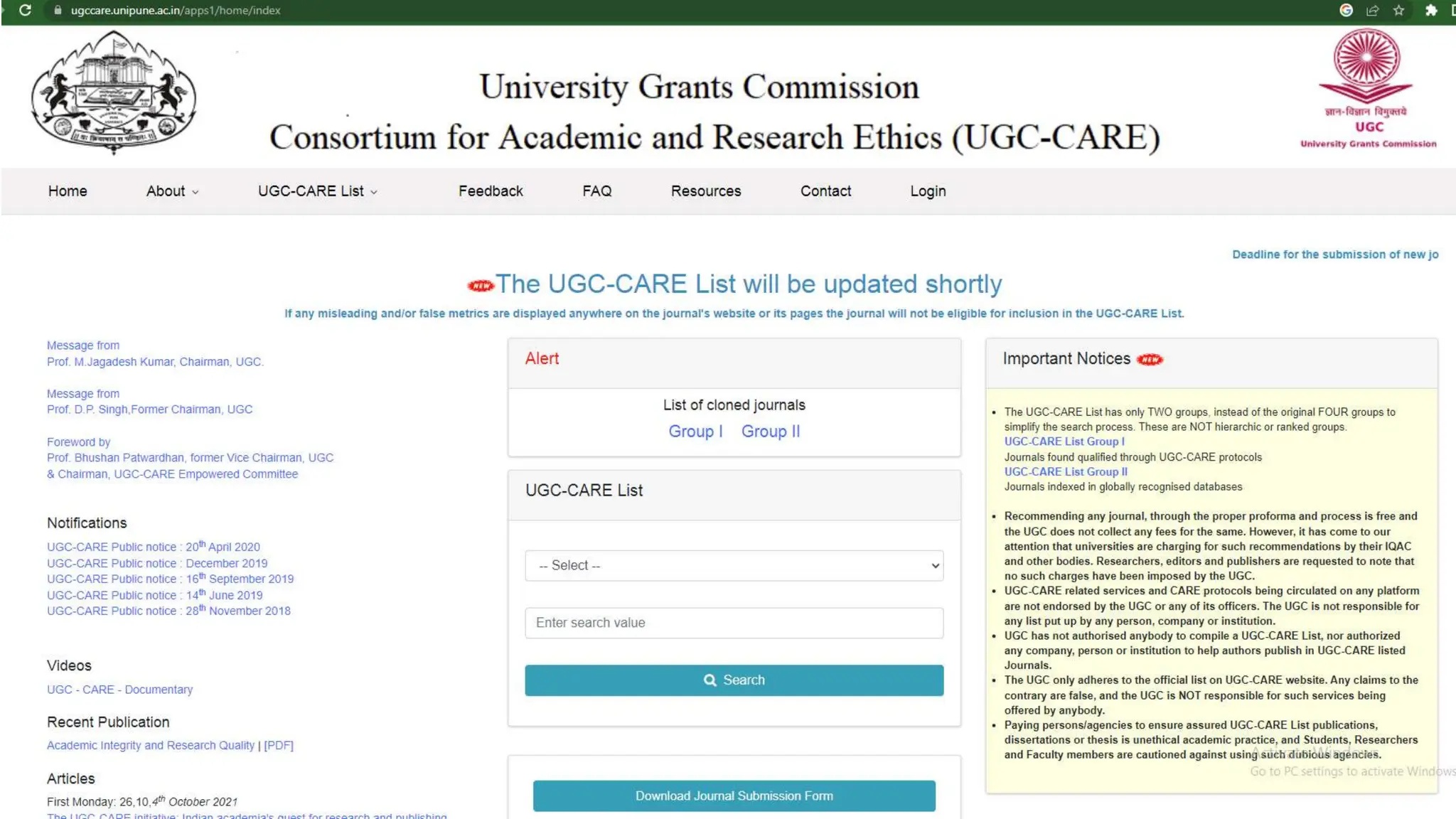Open the browser extensions puzzle icon
The height and width of the screenshot is (819, 1456).
point(1431,10)
